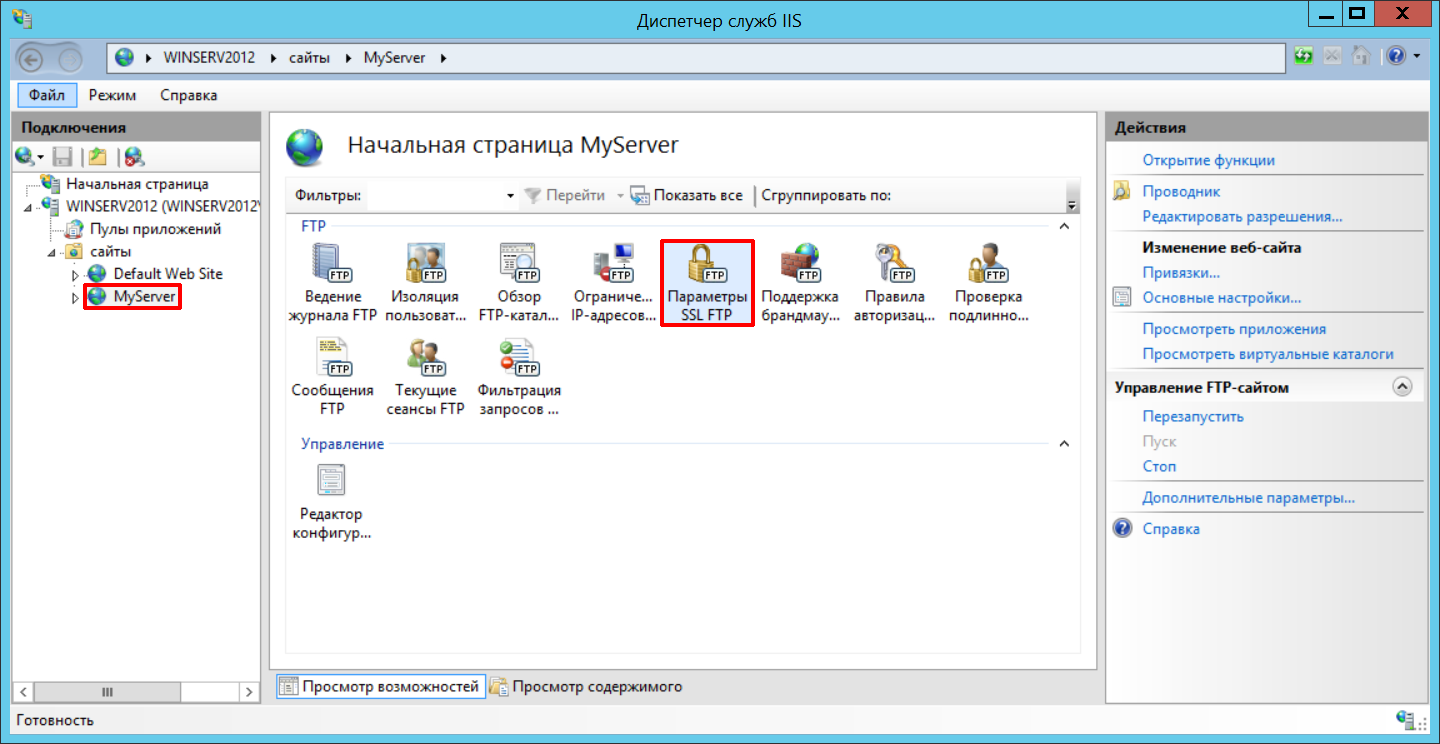Click the help question mark icon top right
Image resolution: width=1440 pixels, height=744 pixels.
point(1397,56)
